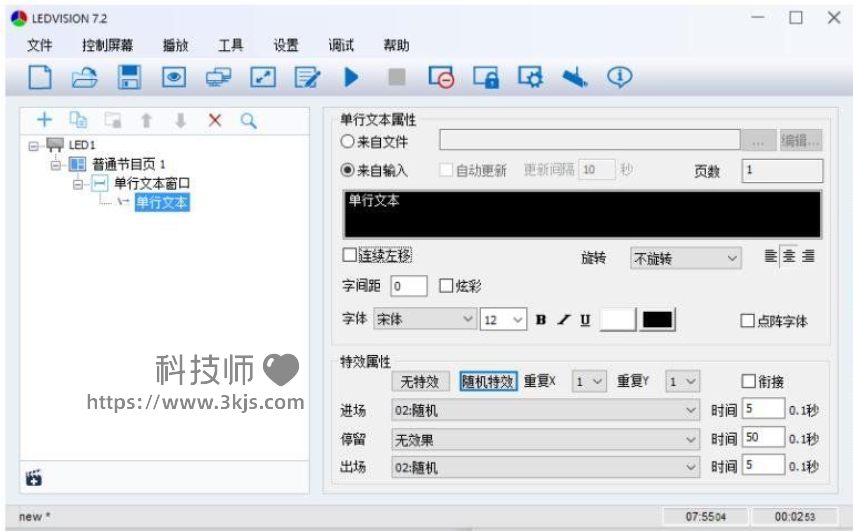Enable the 炫彩 checkbox
This screenshot has width=853, height=531.
point(446,286)
